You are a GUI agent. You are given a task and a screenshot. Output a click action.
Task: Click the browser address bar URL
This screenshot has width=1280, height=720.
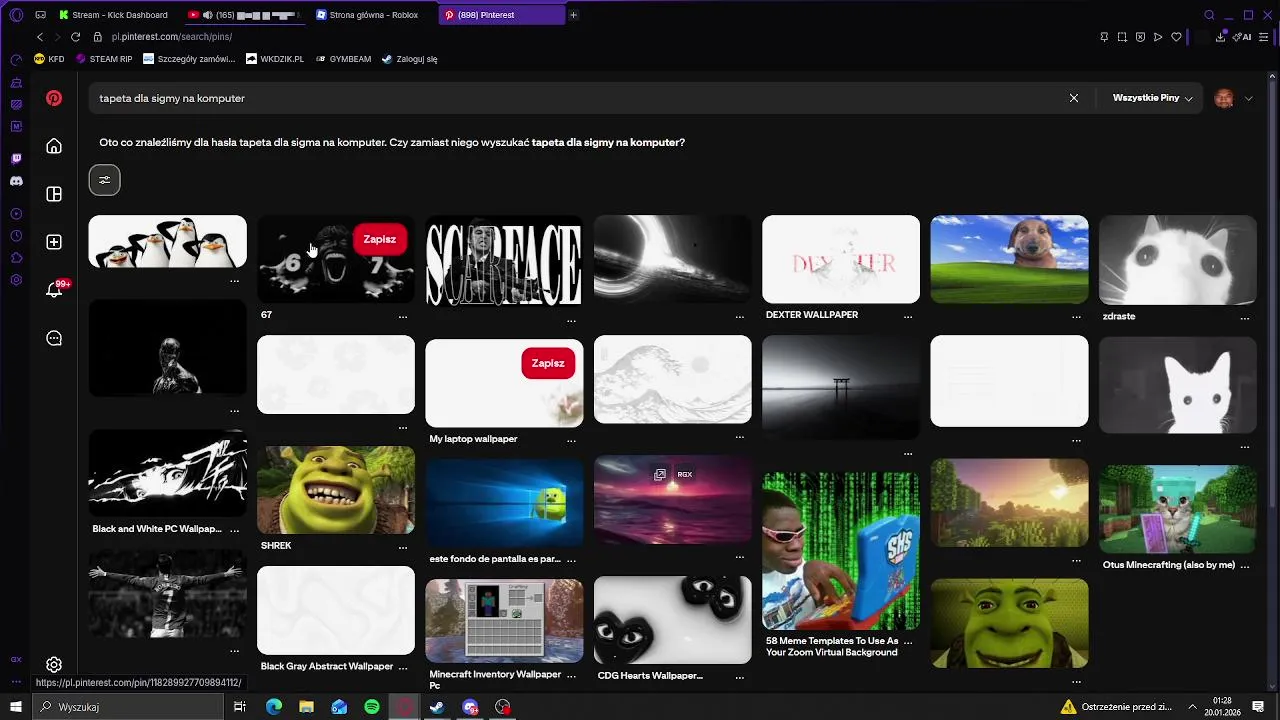tap(172, 37)
